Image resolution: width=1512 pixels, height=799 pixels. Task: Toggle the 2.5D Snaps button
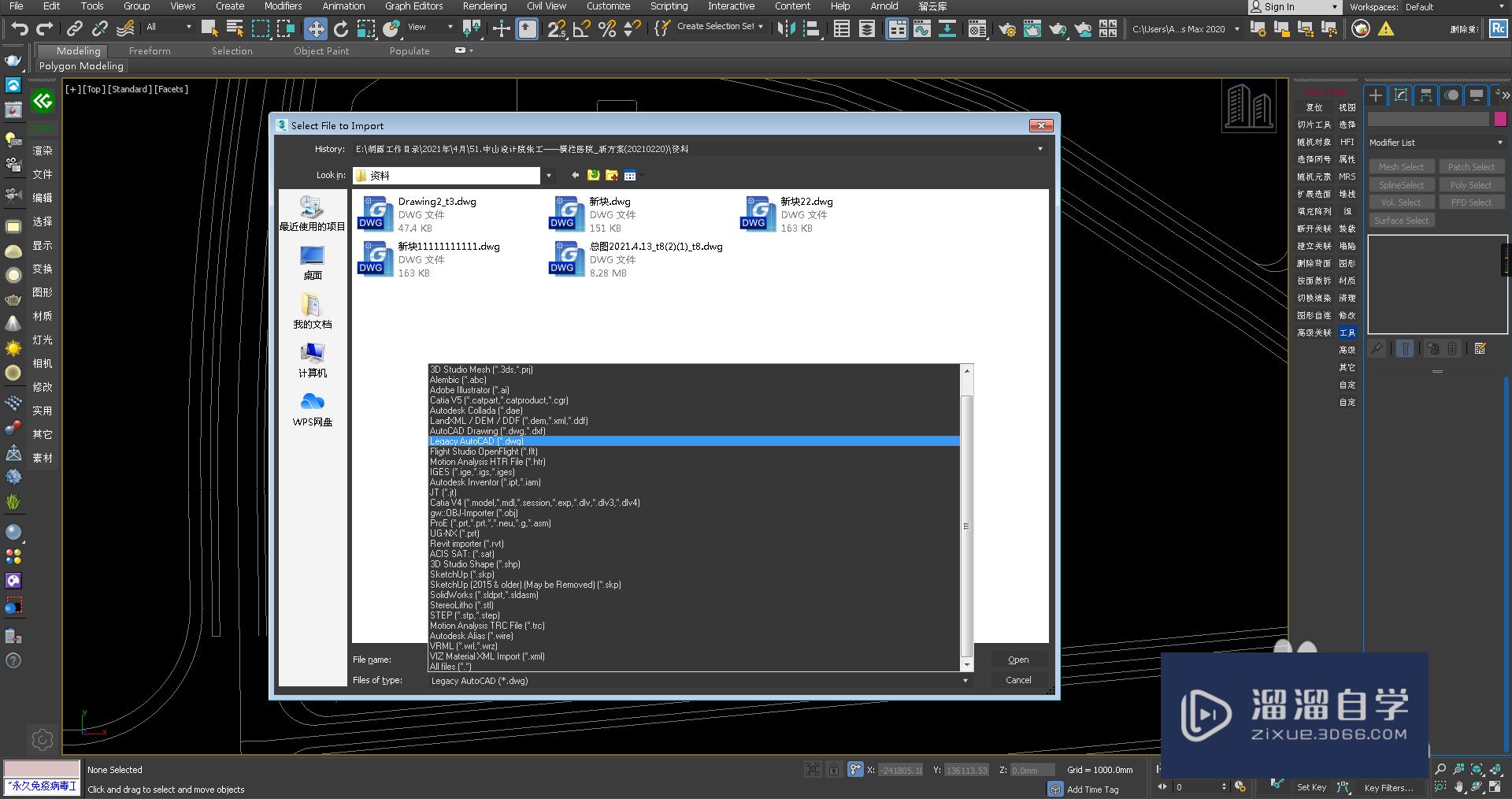557,29
